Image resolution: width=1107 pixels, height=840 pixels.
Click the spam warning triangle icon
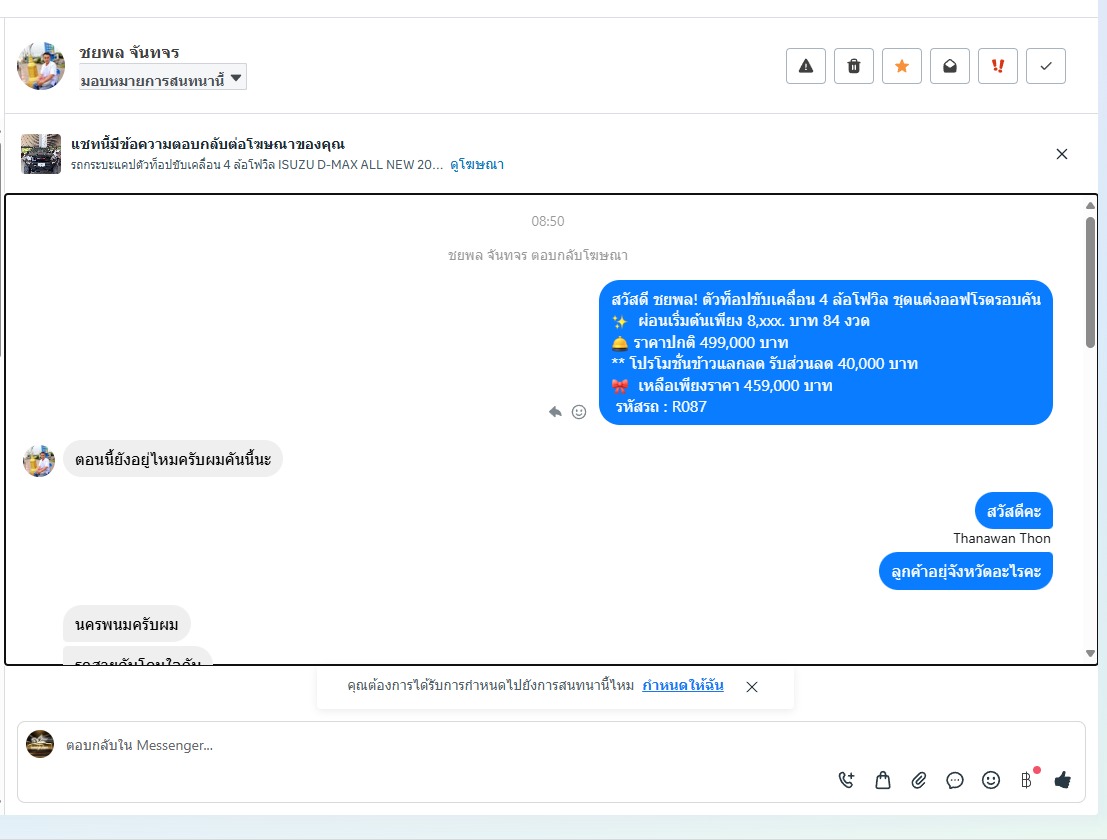(806, 66)
